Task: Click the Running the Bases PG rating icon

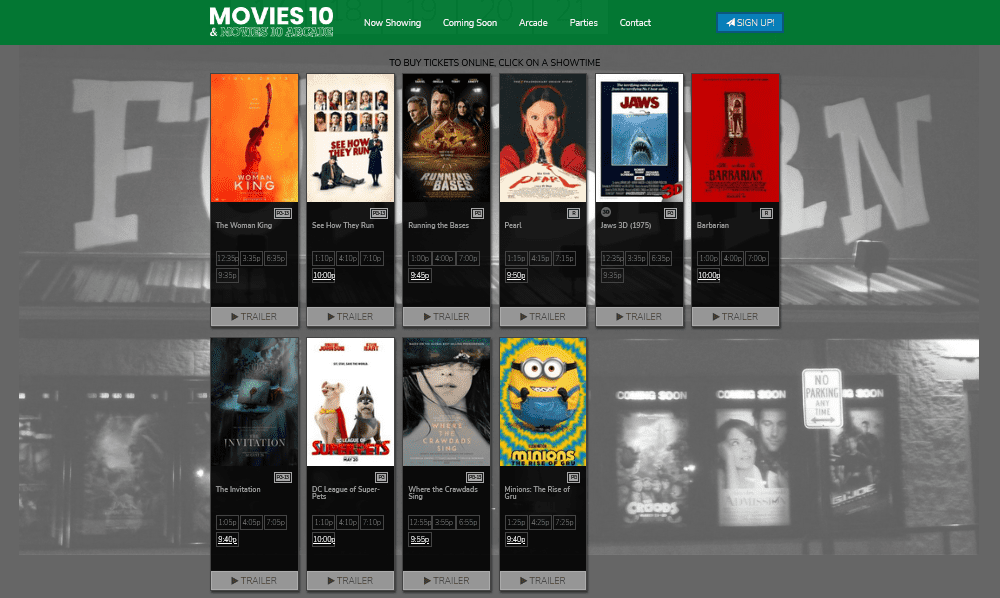Action: pyautogui.click(x=478, y=214)
